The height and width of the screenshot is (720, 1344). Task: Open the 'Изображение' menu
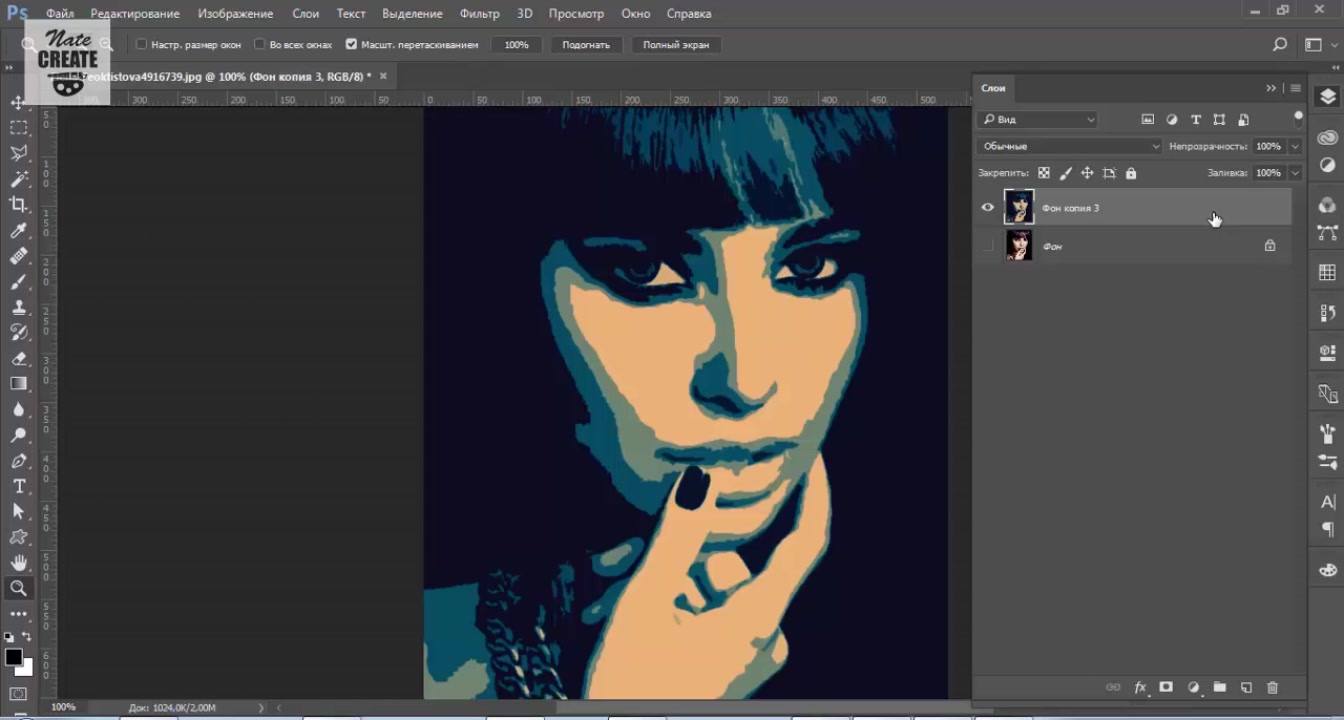236,14
